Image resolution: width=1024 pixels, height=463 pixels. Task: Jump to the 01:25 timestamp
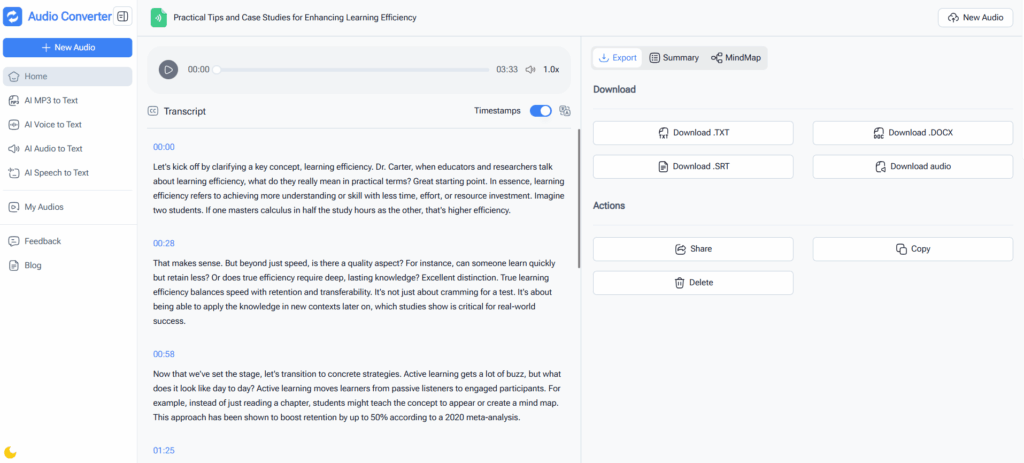(x=164, y=451)
